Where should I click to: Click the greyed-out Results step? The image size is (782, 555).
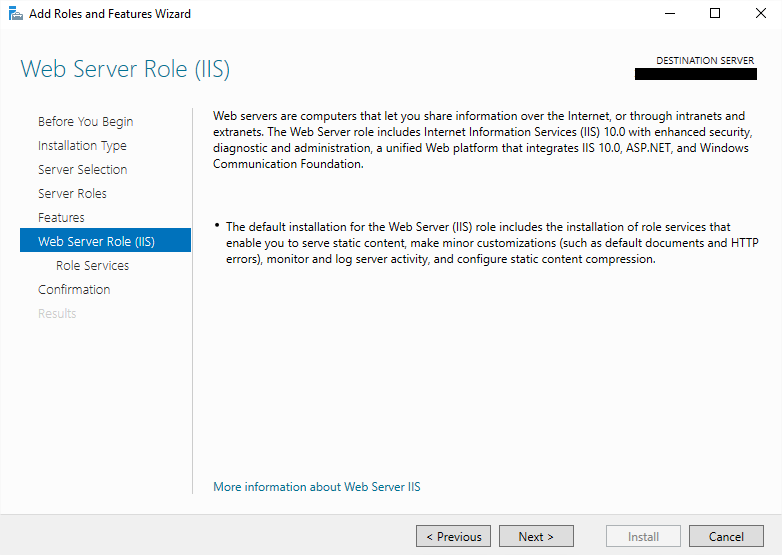tap(57, 314)
